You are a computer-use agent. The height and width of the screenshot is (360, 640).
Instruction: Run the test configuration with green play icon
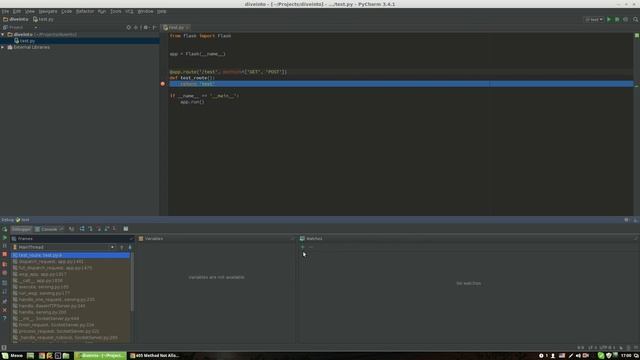[x=609, y=19]
